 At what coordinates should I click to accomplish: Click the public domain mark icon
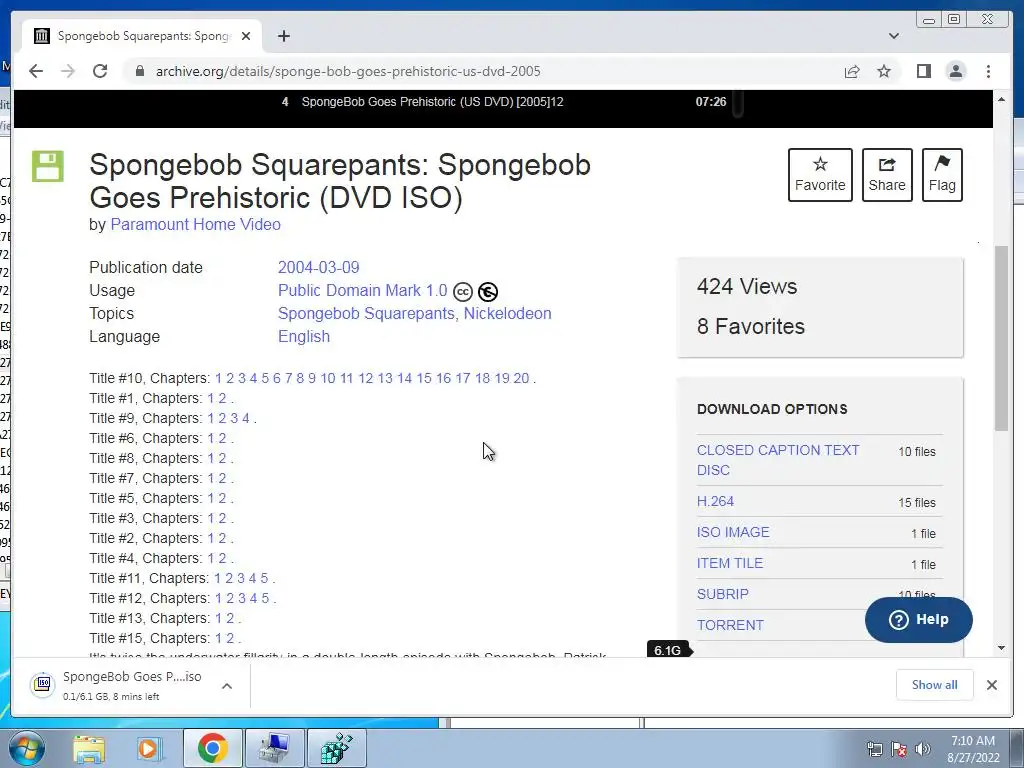click(488, 292)
